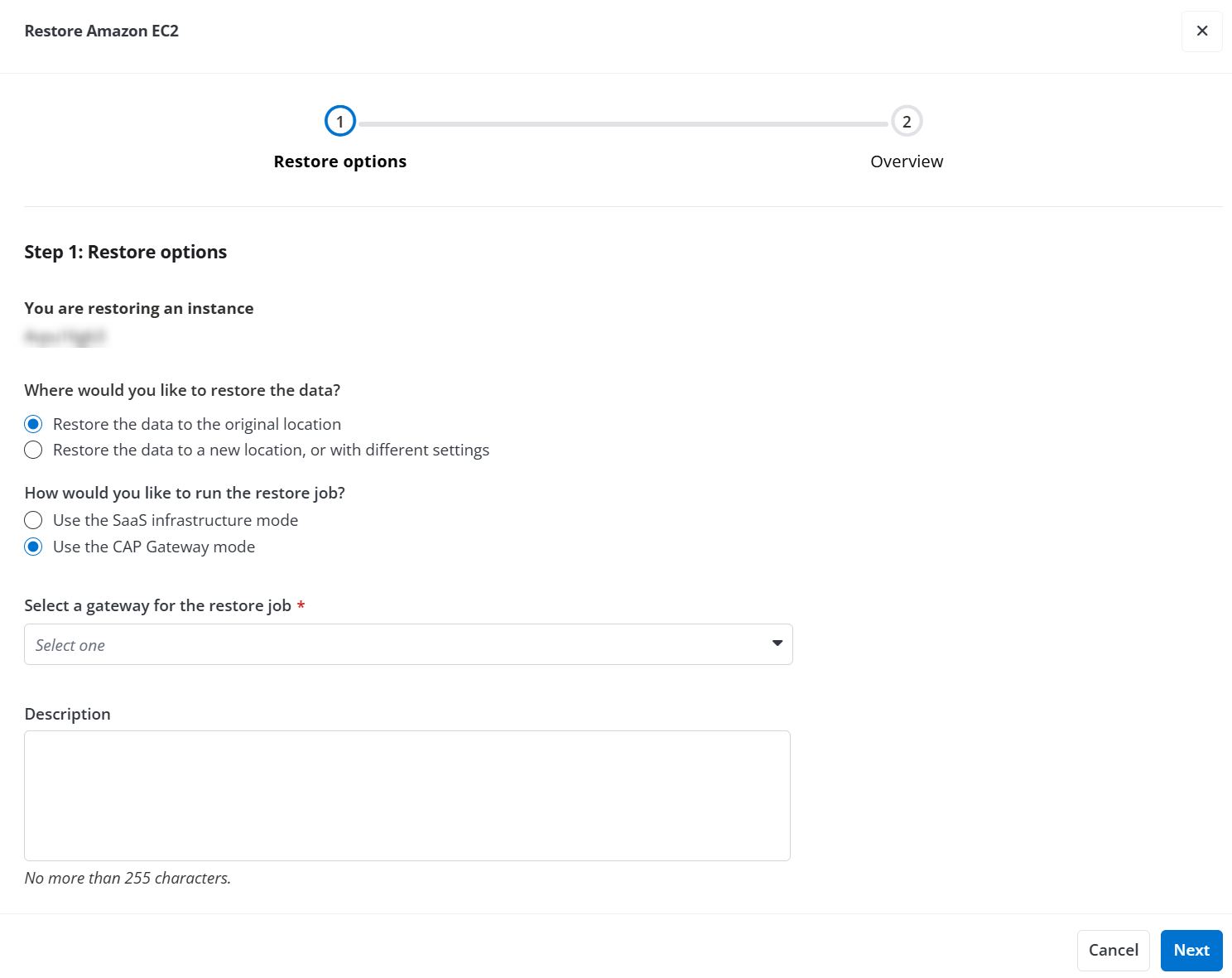Click the step 1 circle indicator
1232x978 pixels.
339,120
